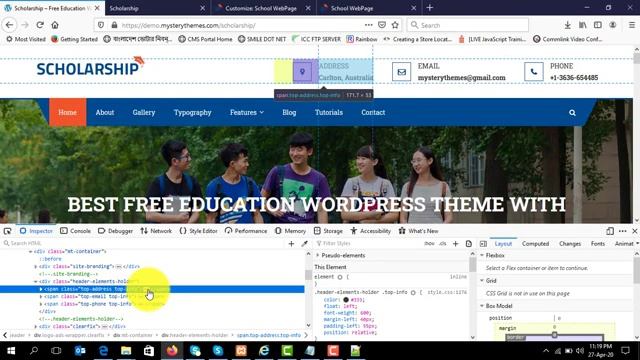Click the Filter Styles input

coord(367,244)
